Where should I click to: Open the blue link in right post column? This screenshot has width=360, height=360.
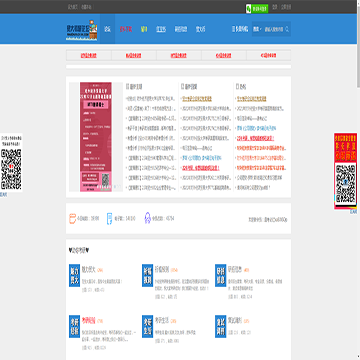pos(256,128)
